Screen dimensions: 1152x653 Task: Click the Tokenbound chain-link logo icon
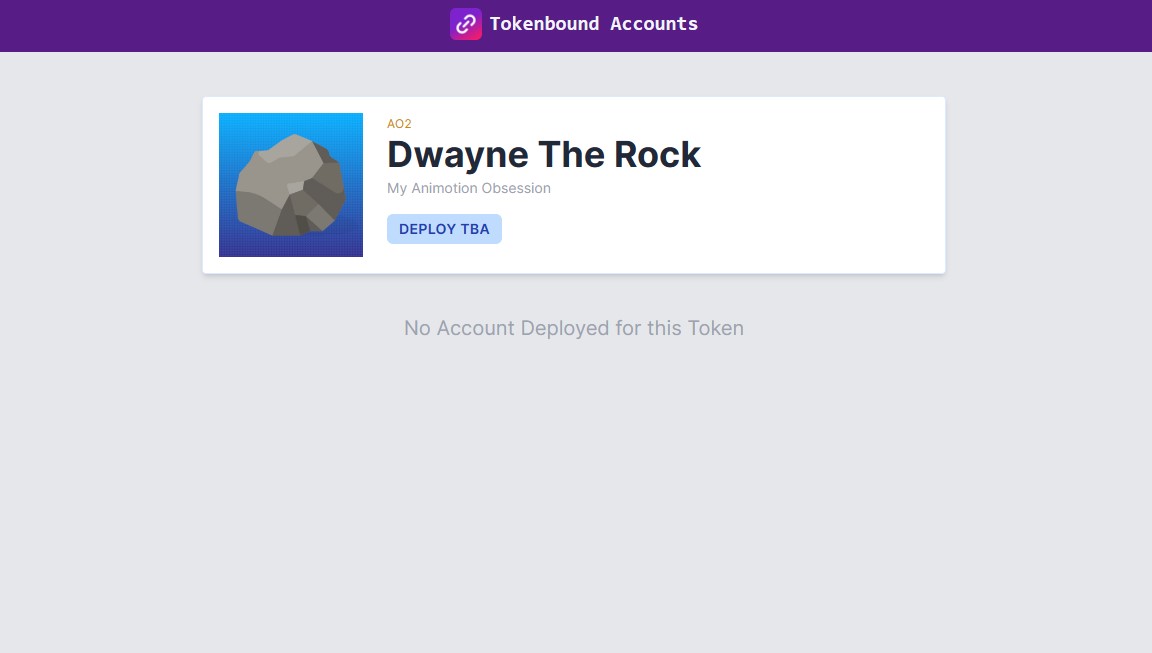(466, 24)
